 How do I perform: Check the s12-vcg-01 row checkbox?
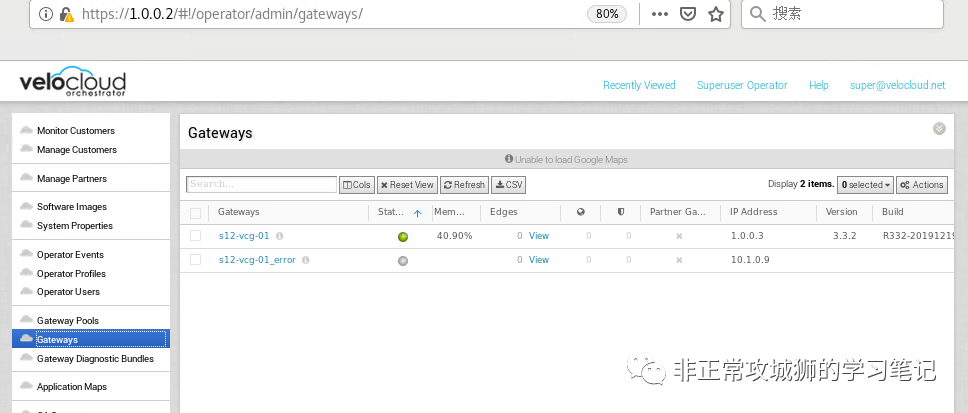coord(196,236)
